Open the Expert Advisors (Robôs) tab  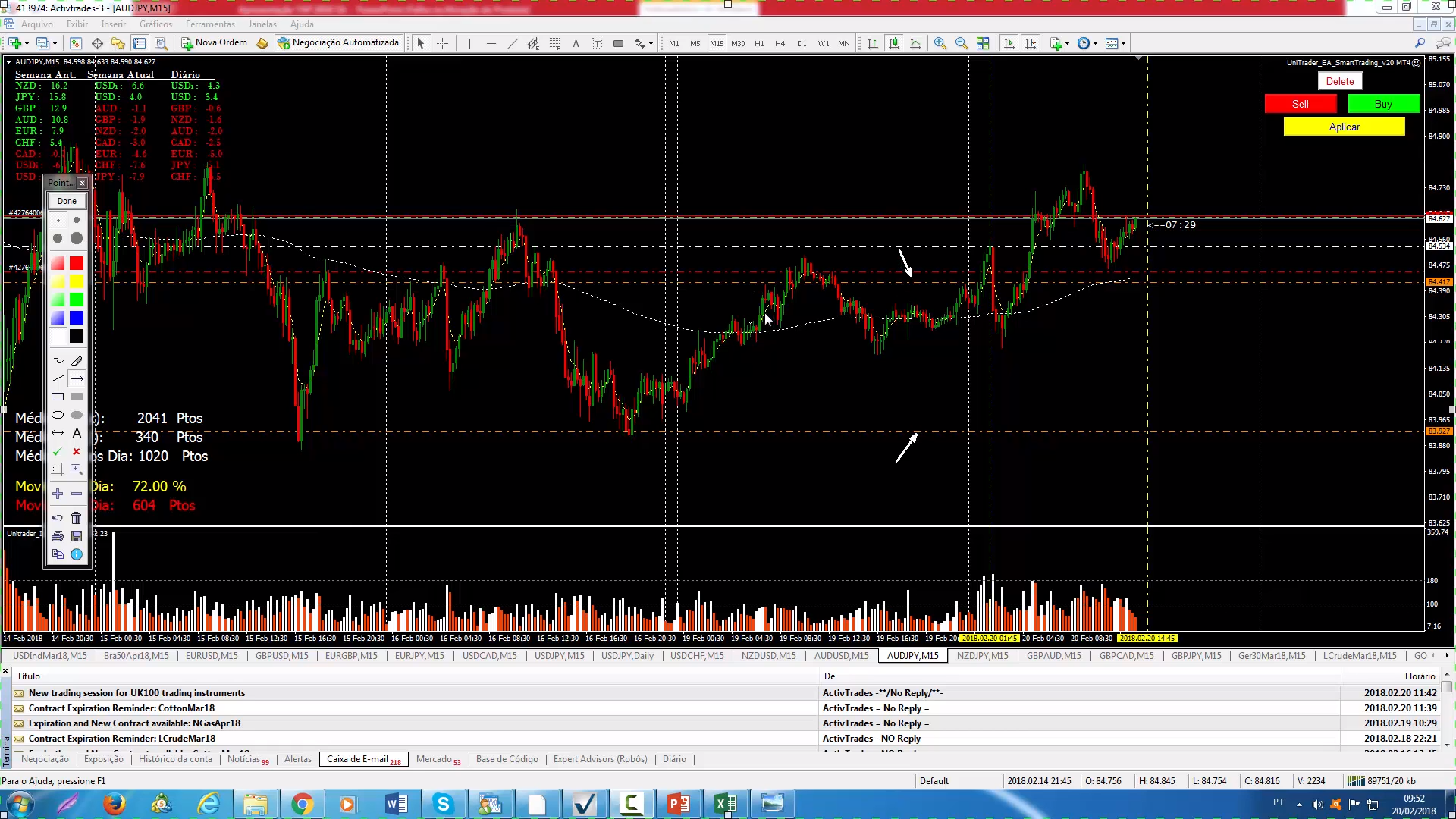pyautogui.click(x=600, y=759)
